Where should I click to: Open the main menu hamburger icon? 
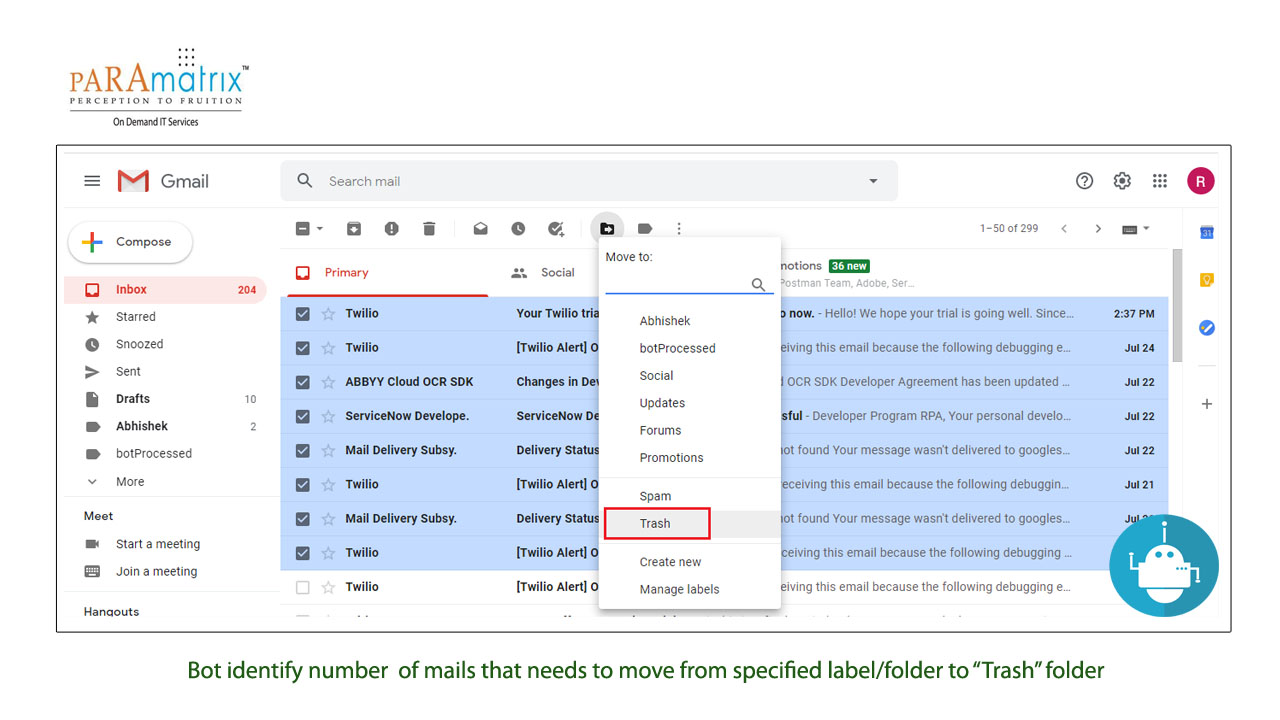(92, 181)
